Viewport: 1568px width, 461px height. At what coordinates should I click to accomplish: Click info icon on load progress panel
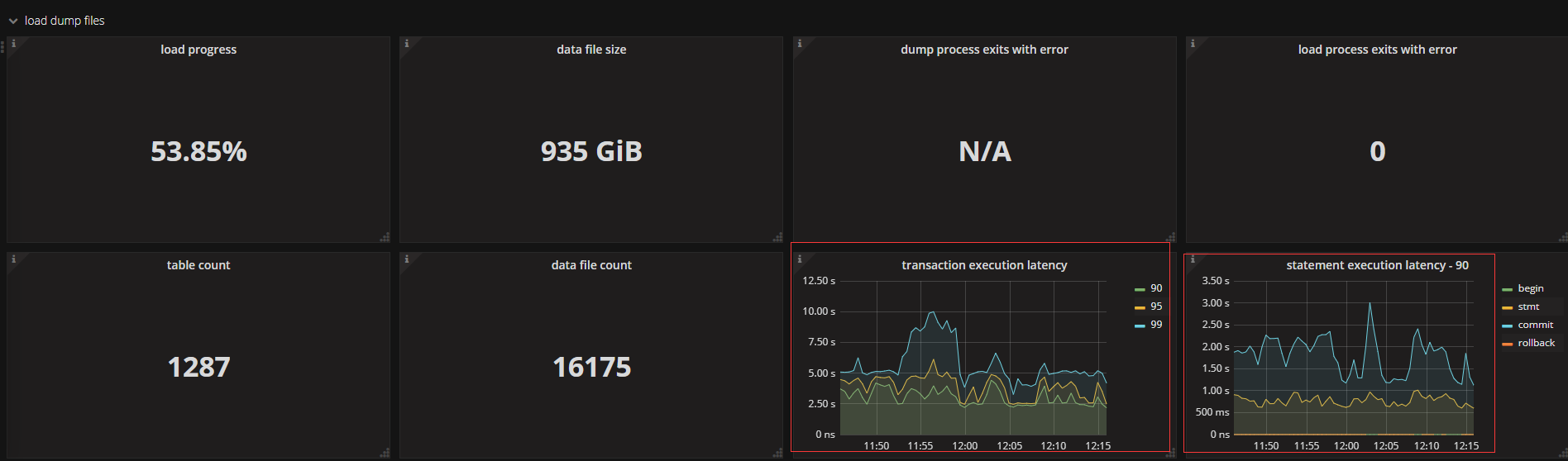[x=13, y=44]
